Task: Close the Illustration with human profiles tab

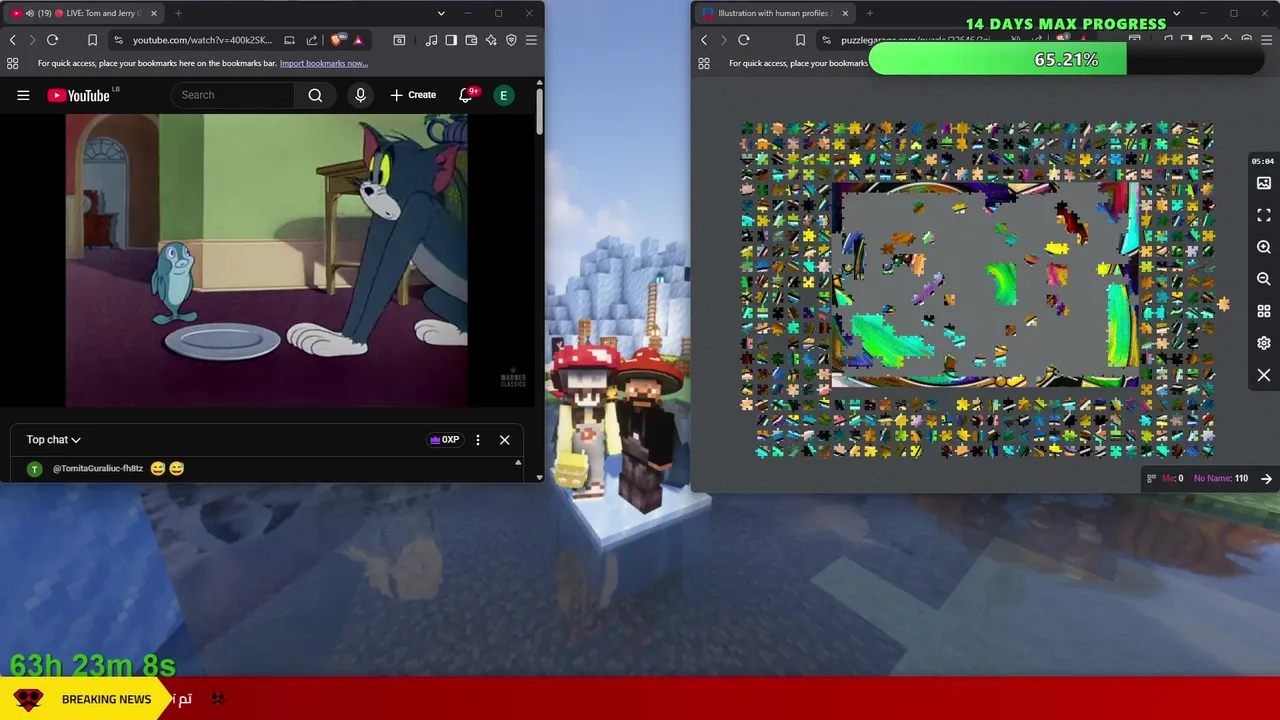Action: 845,13
